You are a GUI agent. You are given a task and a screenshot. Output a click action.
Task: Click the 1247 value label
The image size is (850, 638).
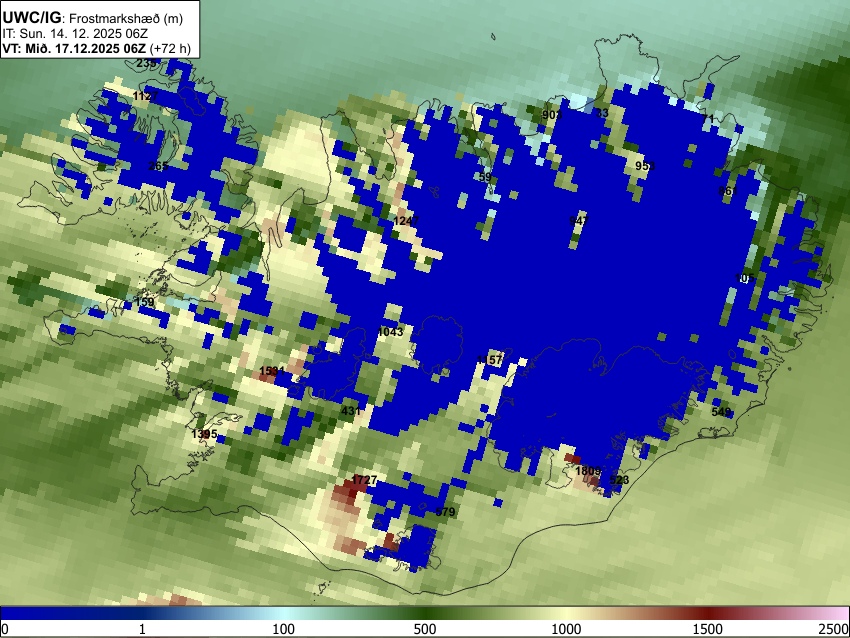(x=406, y=221)
